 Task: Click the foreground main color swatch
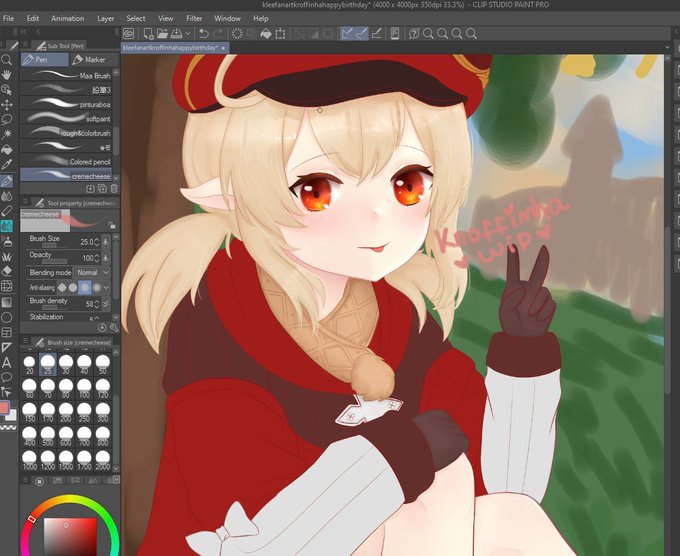(x=4, y=408)
